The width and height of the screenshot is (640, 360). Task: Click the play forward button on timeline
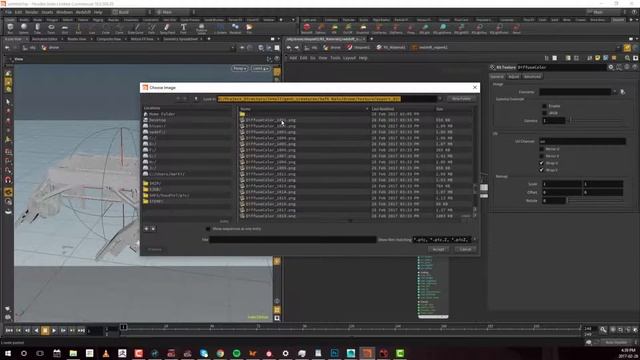coord(54,330)
